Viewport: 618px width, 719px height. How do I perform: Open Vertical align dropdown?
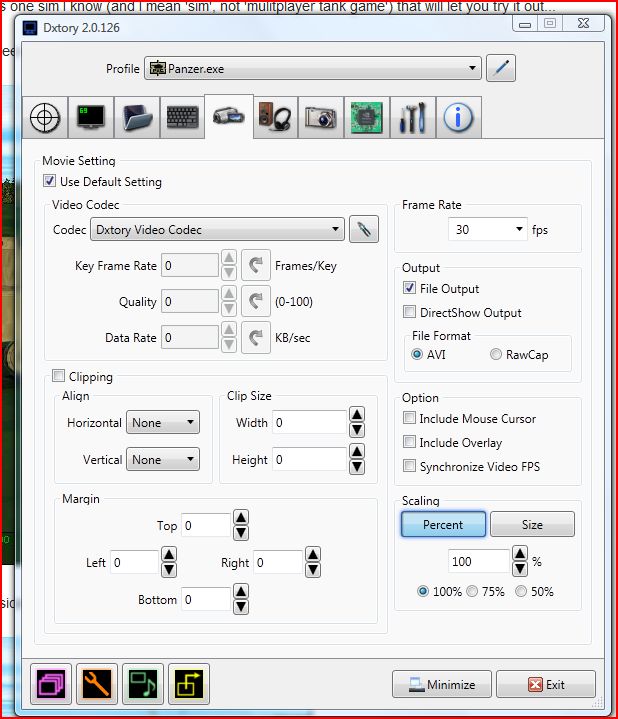pyautogui.click(x=163, y=459)
